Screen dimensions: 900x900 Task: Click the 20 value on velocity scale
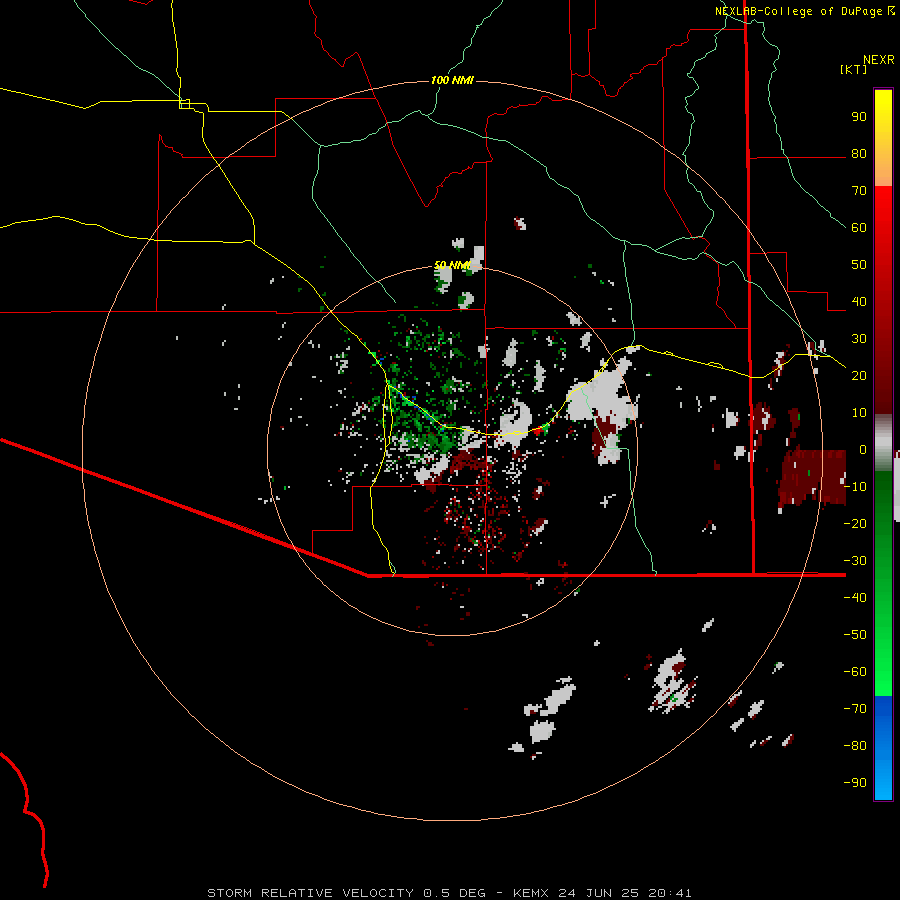coord(859,376)
